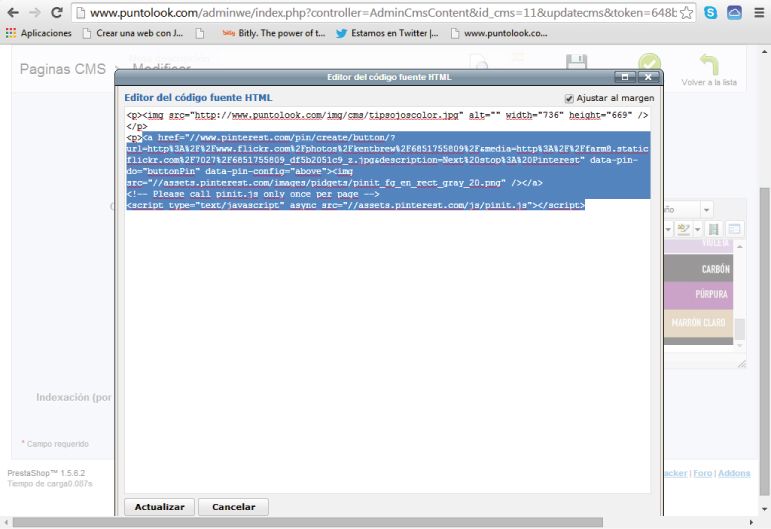Click the floppy disk save icon behind the dialog
The image size is (771, 529).
[576, 62]
